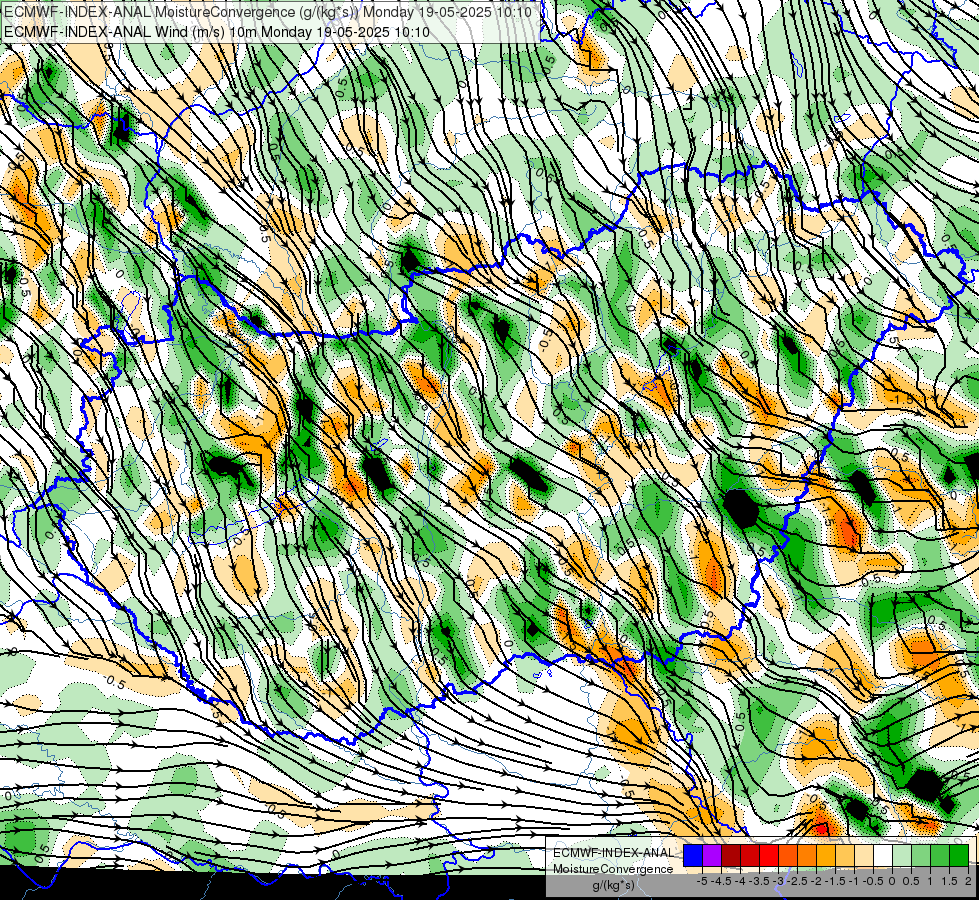This screenshot has width=979, height=900.
Task: Click the pale peach legend swatch
Action: coord(863,856)
